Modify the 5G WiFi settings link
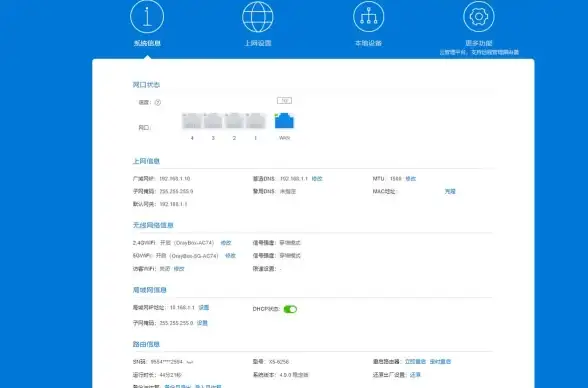 pos(230,256)
